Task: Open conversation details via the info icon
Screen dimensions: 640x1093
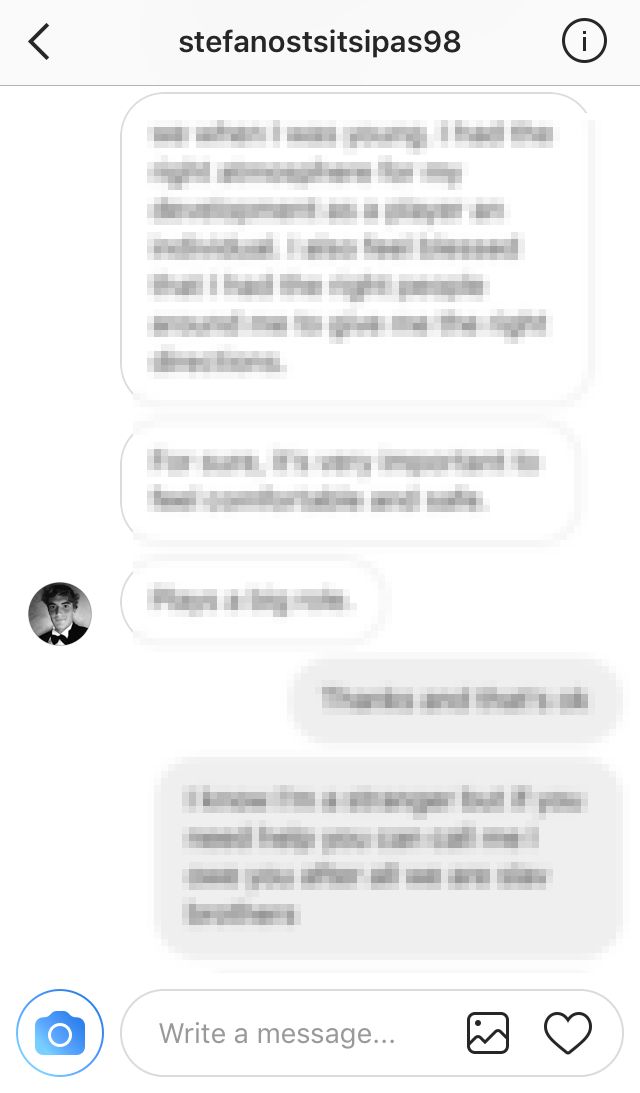Action: pos(584,42)
